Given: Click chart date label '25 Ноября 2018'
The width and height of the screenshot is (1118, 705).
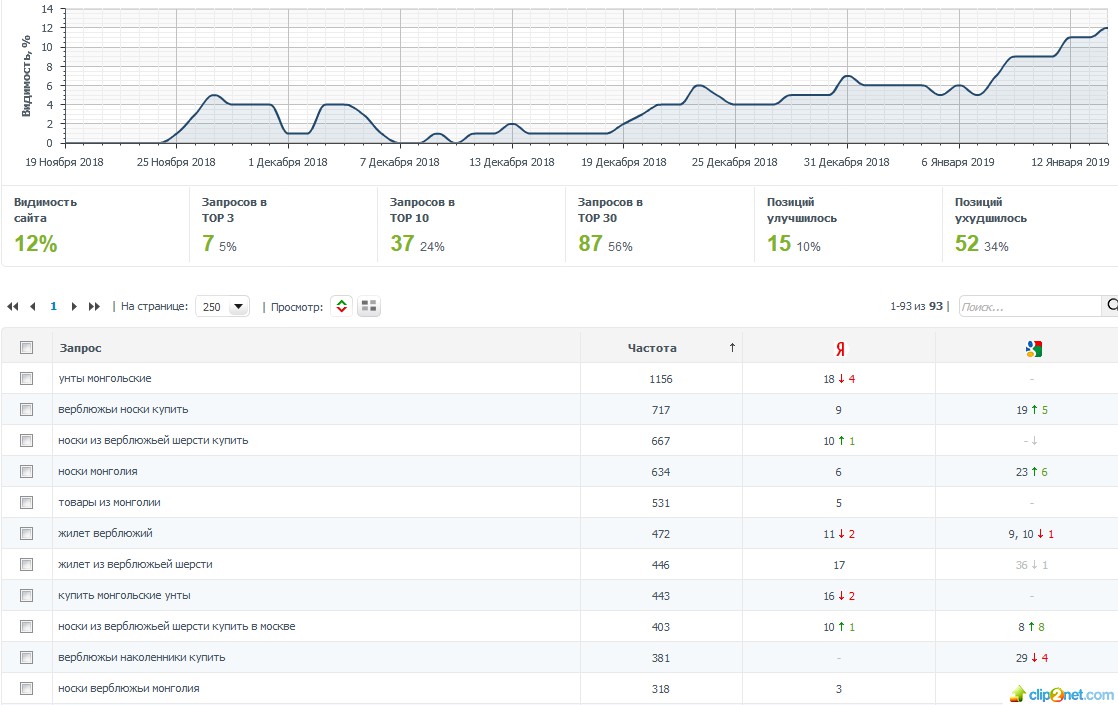Looking at the screenshot, I should pos(176,162).
